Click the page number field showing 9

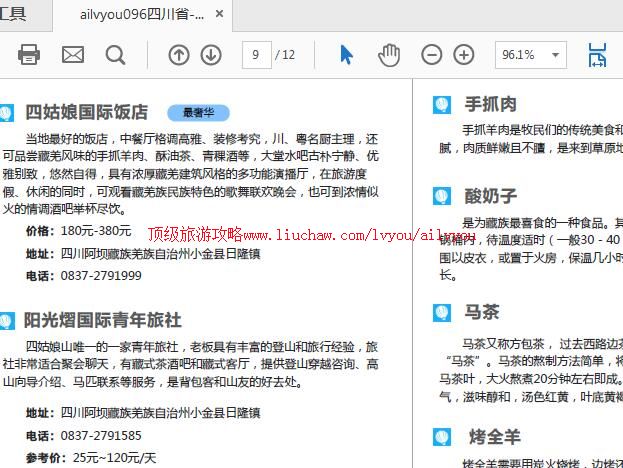257,55
